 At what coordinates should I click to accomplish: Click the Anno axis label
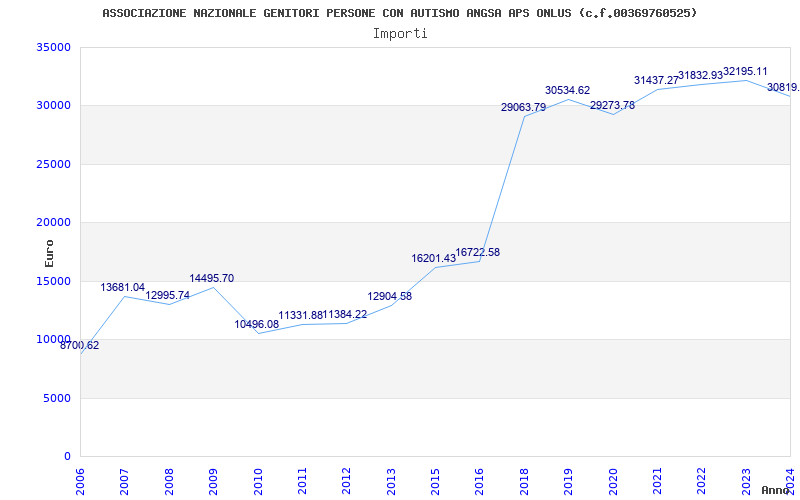click(775, 490)
